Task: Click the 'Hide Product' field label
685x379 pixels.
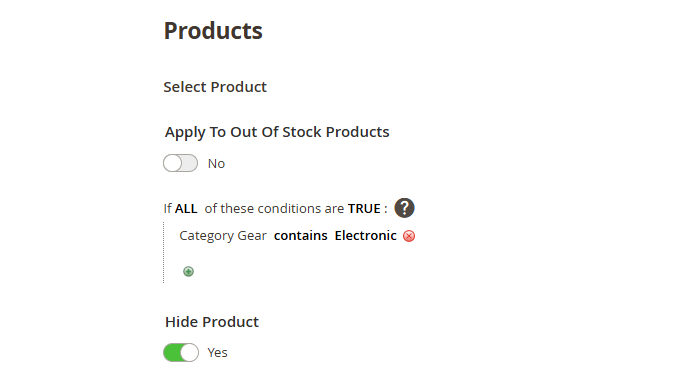Action: tap(212, 322)
